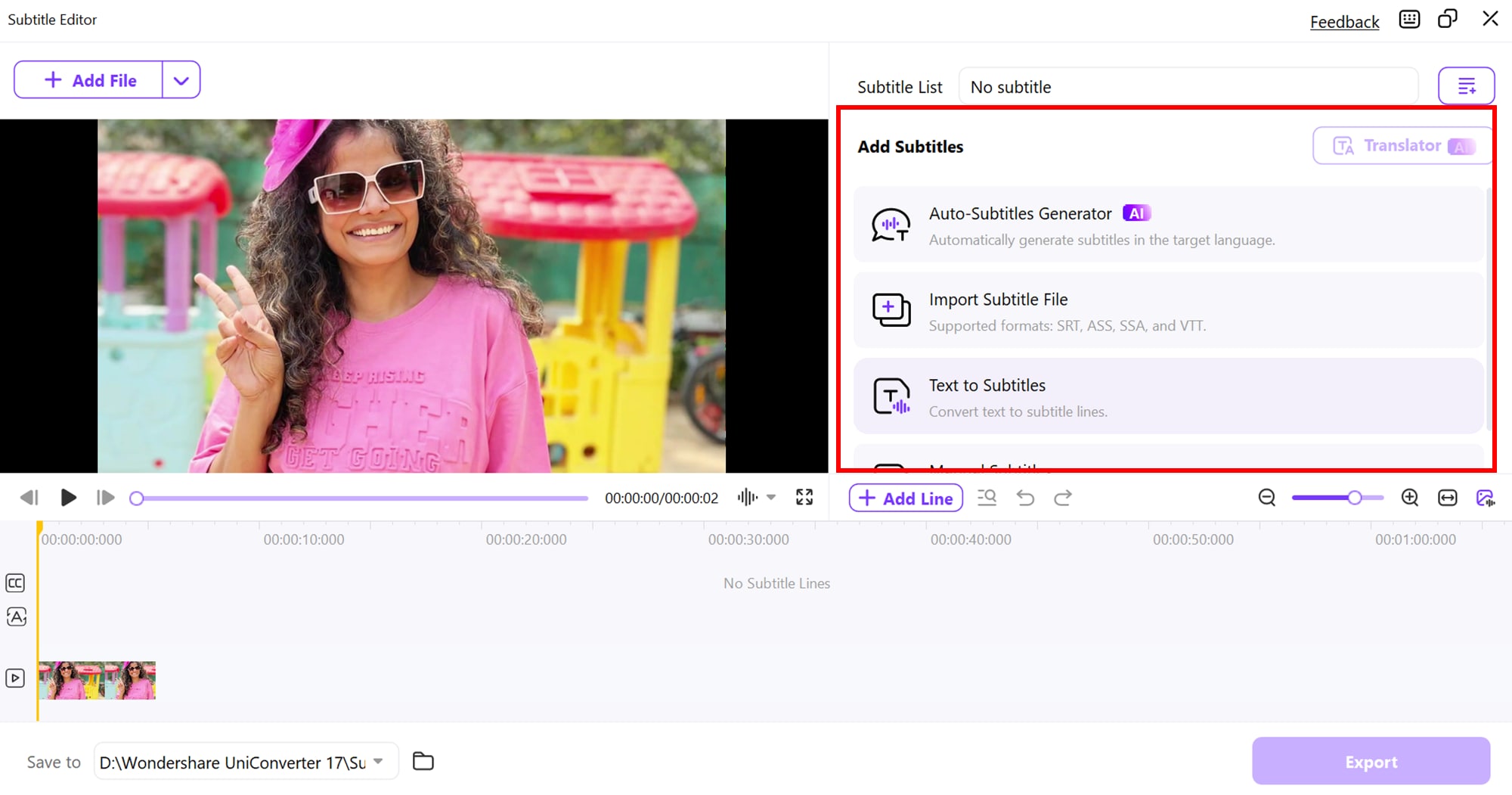Click the audio waveform icon

tap(747, 497)
